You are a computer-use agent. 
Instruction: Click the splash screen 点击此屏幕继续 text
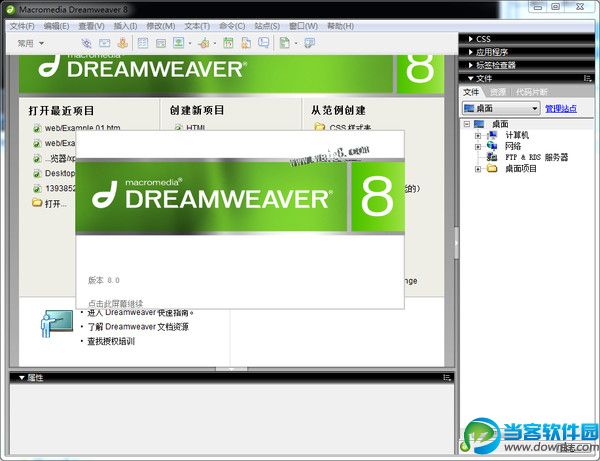(116, 304)
